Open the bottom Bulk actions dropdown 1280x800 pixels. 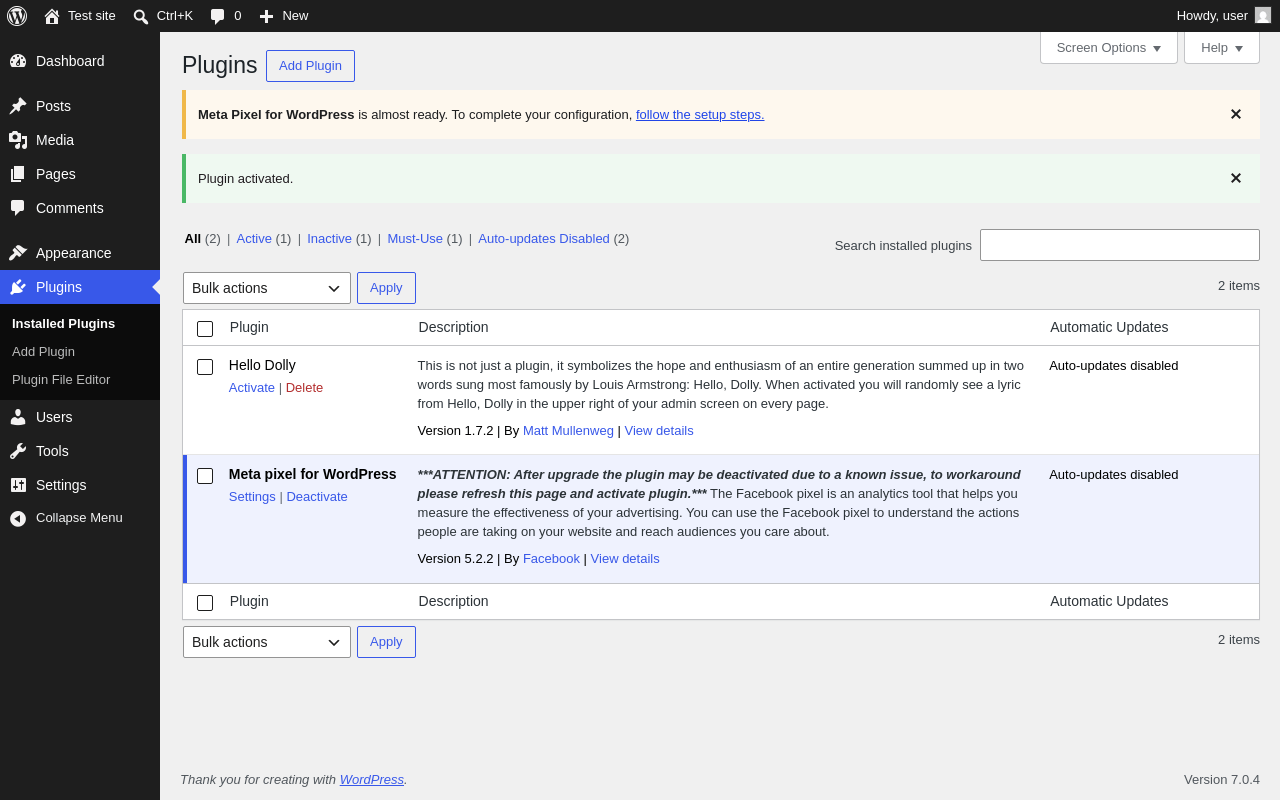point(267,642)
